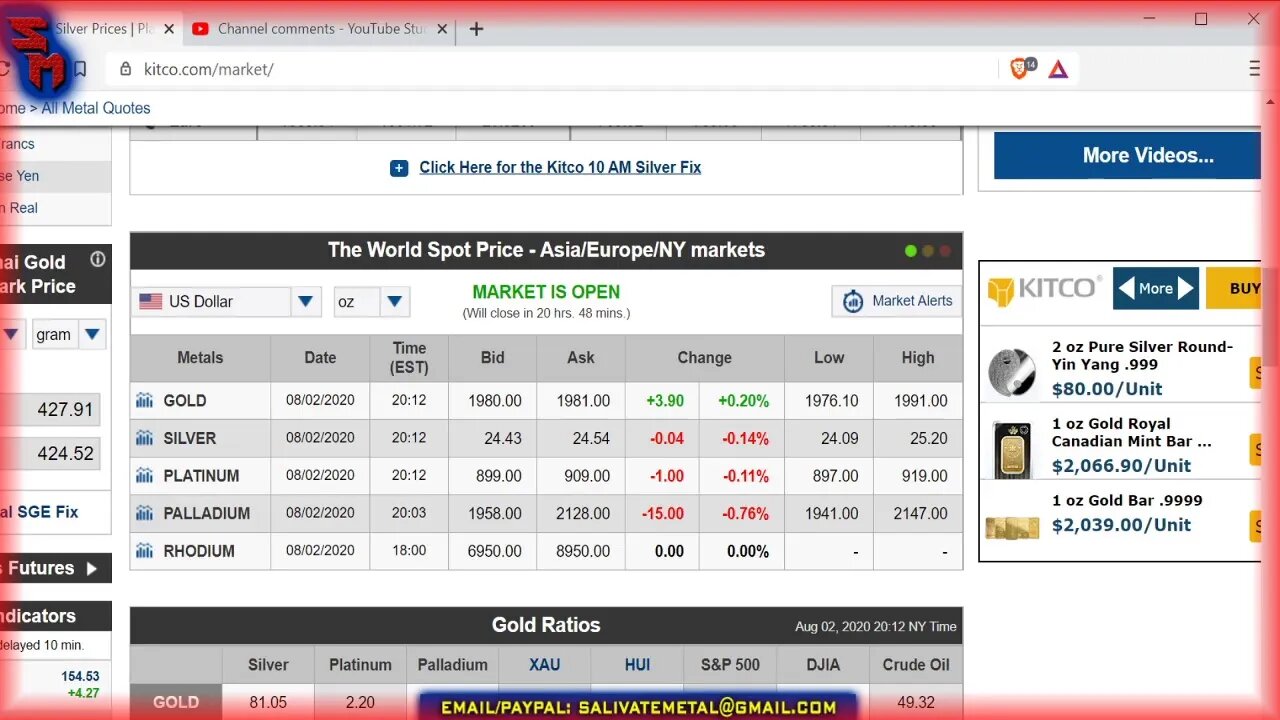Image resolution: width=1280 pixels, height=720 pixels.
Task: Click the site lock icon
Action: pos(125,69)
